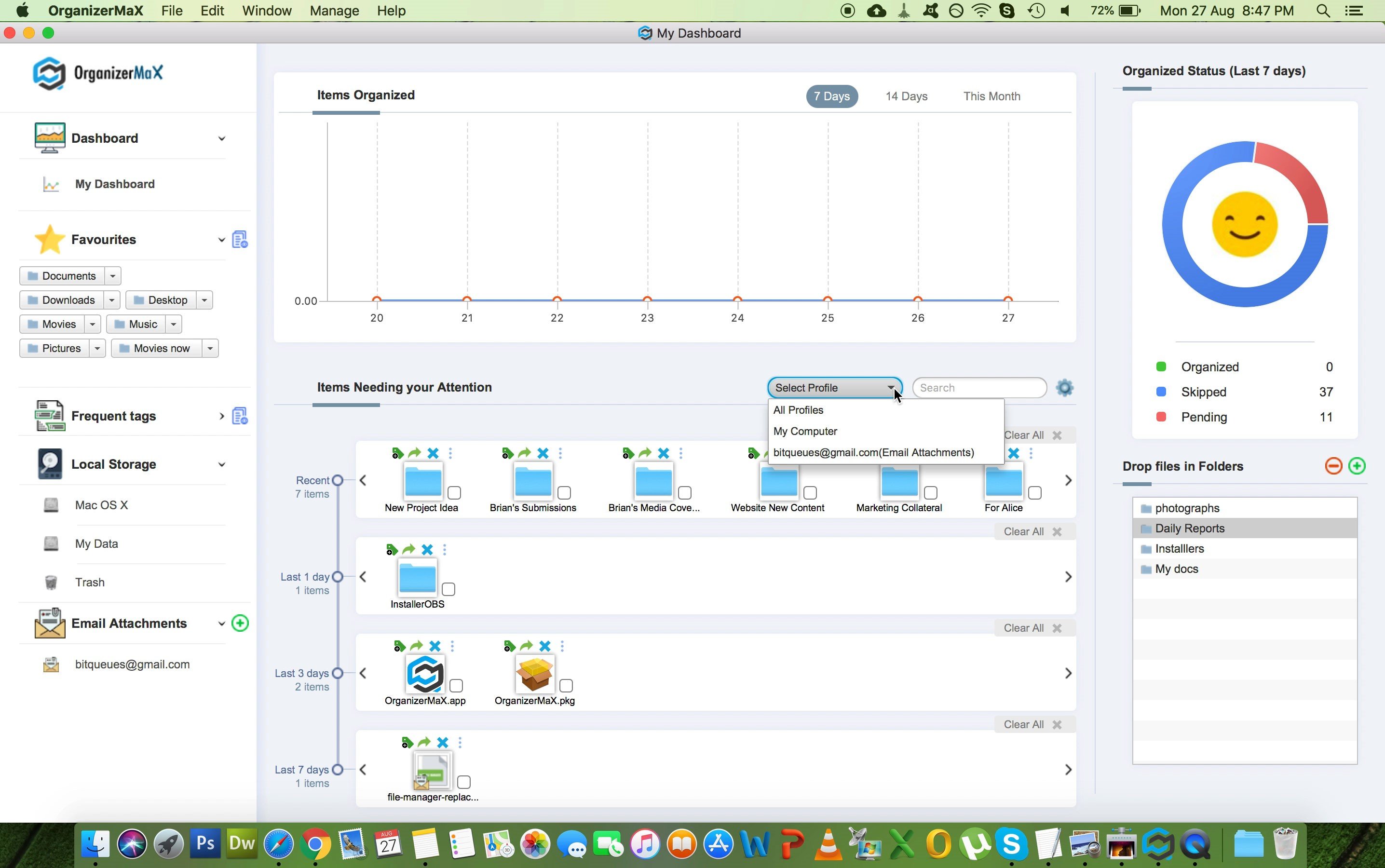This screenshot has width=1385, height=868.
Task: Click the green plus in Drop files in Folders
Action: [x=1357, y=465]
